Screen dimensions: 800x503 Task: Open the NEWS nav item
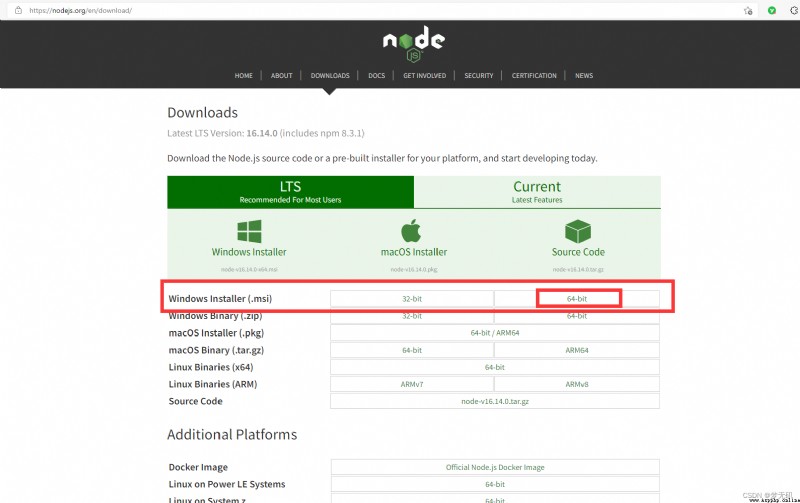point(584,76)
